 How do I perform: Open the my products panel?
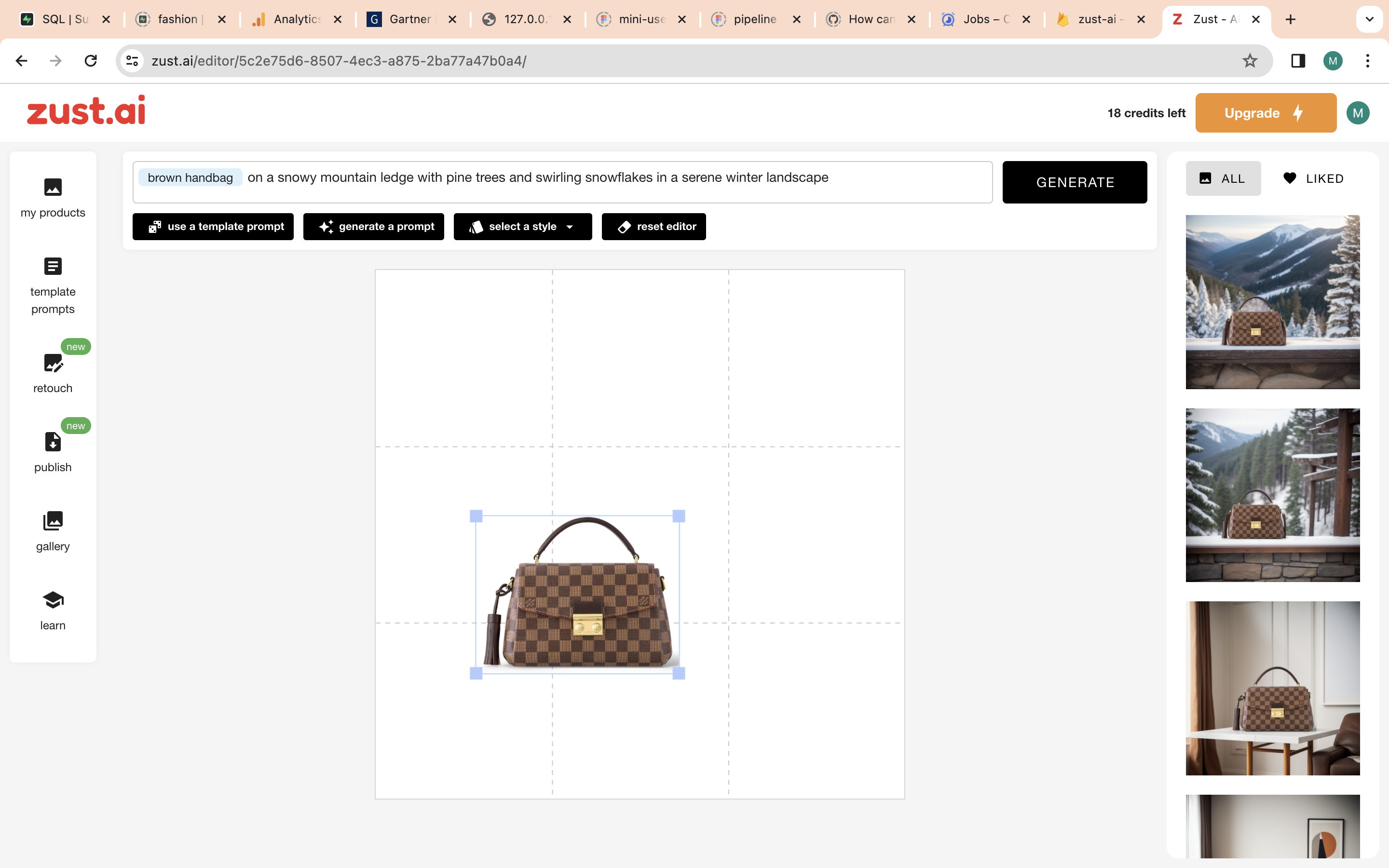tap(52, 198)
